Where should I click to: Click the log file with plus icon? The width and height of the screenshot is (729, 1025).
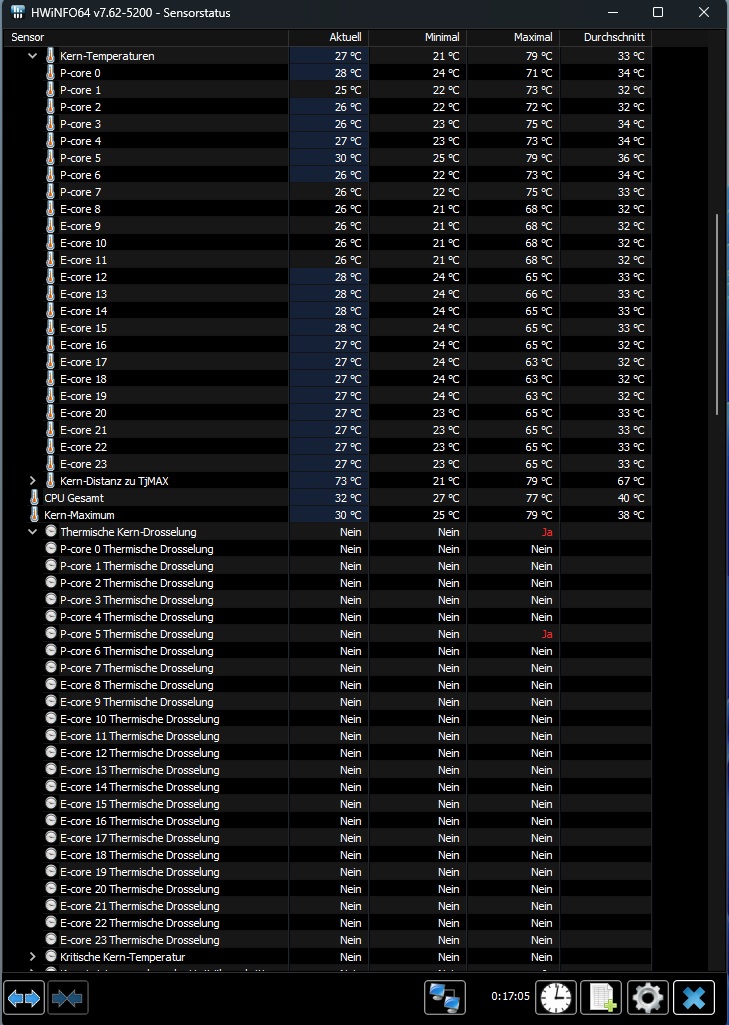tap(602, 998)
